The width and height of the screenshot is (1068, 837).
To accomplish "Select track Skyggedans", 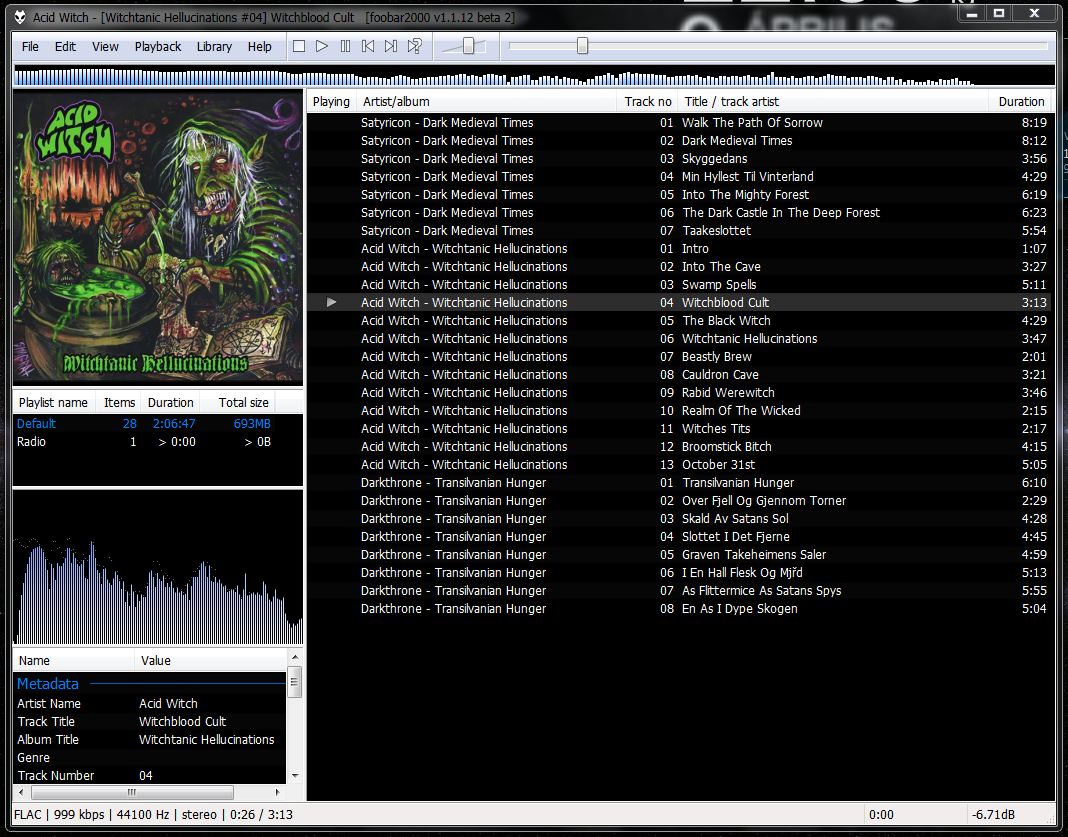I will click(679, 159).
